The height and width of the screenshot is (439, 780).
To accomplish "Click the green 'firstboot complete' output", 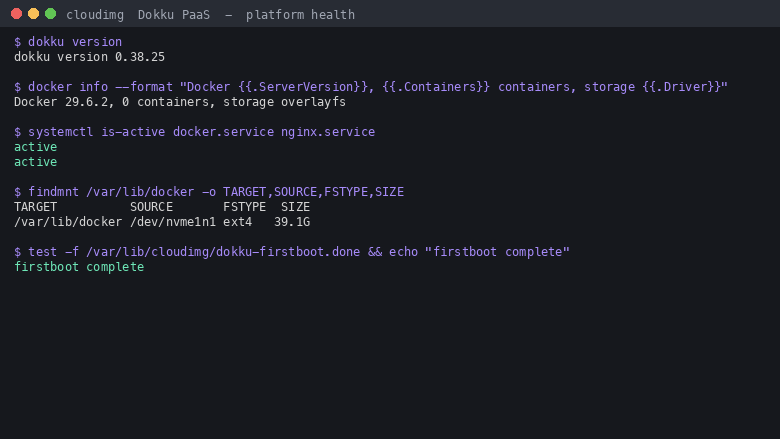I will (79, 267).
